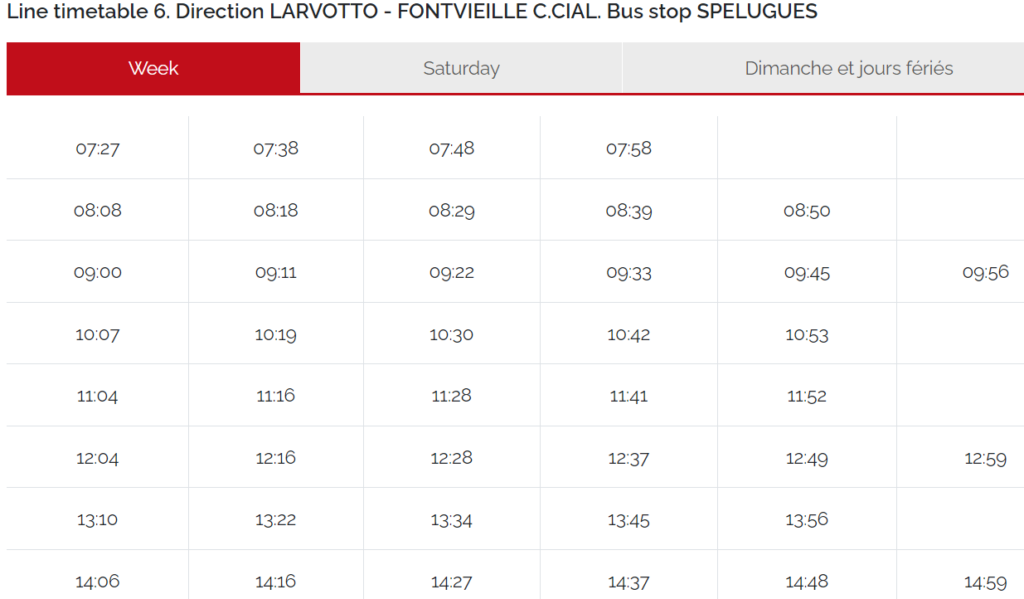
Task: Click the 11:41 departure time
Action: (x=628, y=396)
